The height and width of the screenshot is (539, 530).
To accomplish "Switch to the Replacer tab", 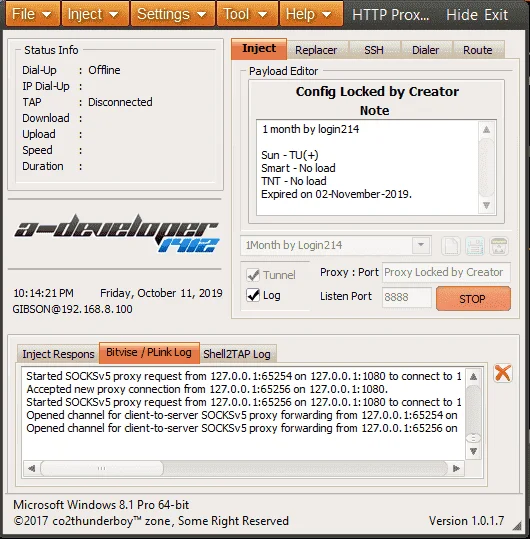I will click(316, 50).
